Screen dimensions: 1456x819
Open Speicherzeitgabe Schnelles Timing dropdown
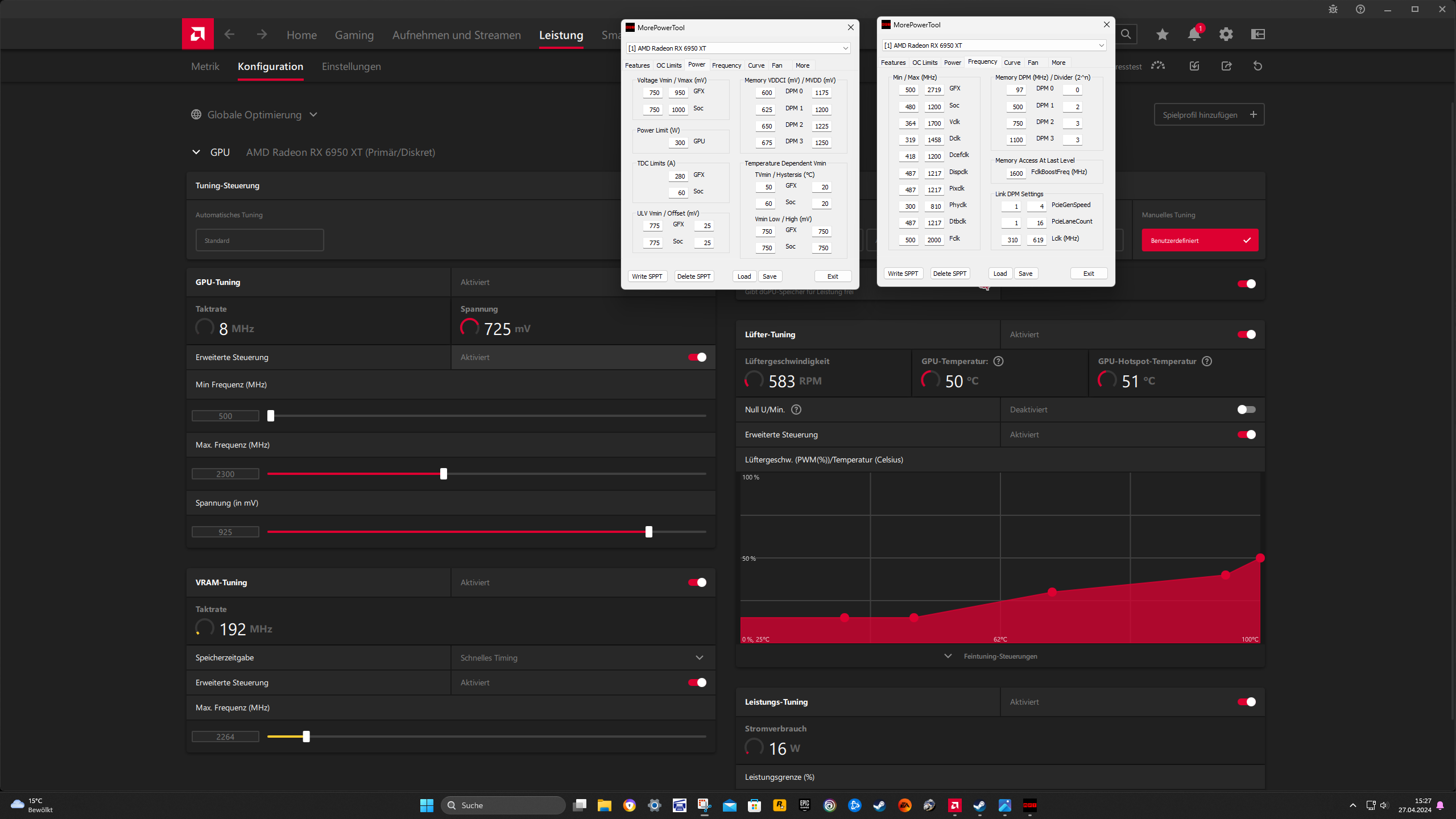(x=582, y=657)
